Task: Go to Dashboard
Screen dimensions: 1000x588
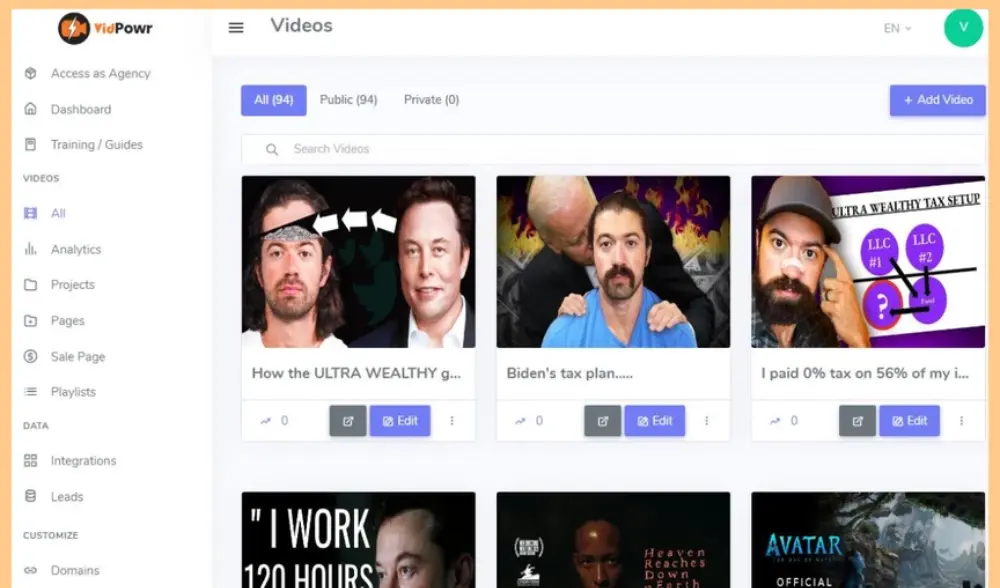Action: (x=81, y=109)
